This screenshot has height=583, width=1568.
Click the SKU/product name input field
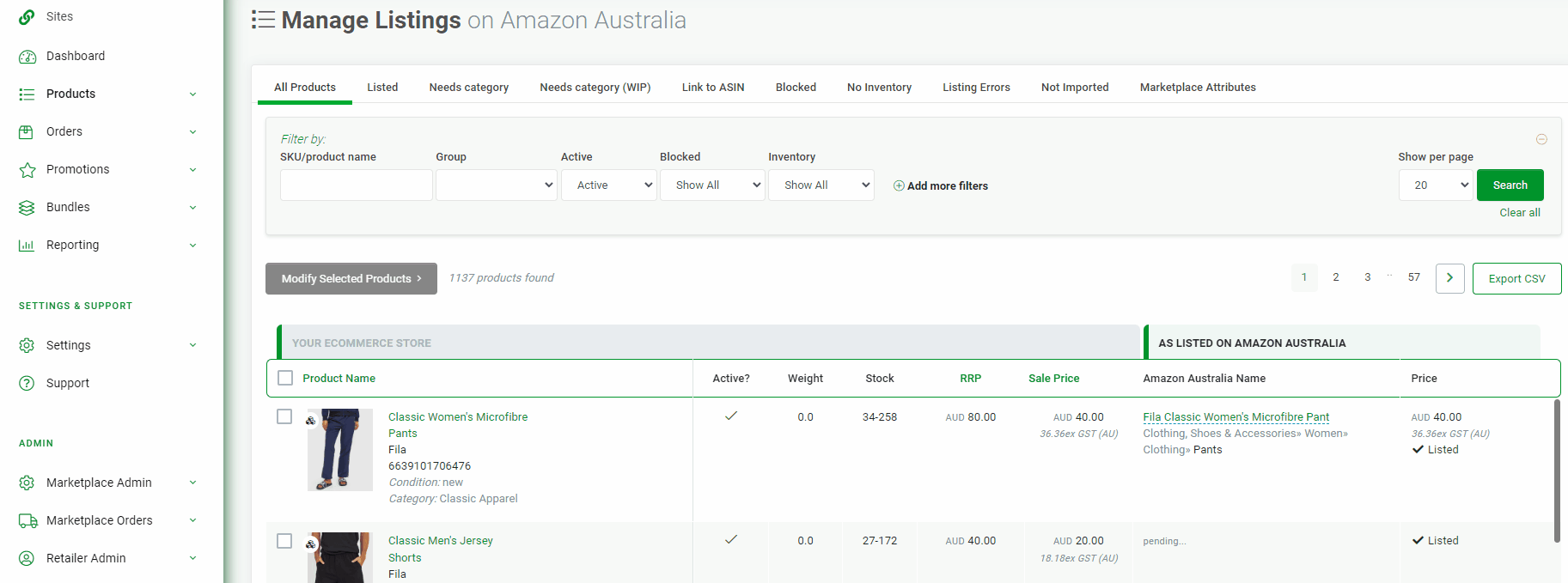click(357, 185)
